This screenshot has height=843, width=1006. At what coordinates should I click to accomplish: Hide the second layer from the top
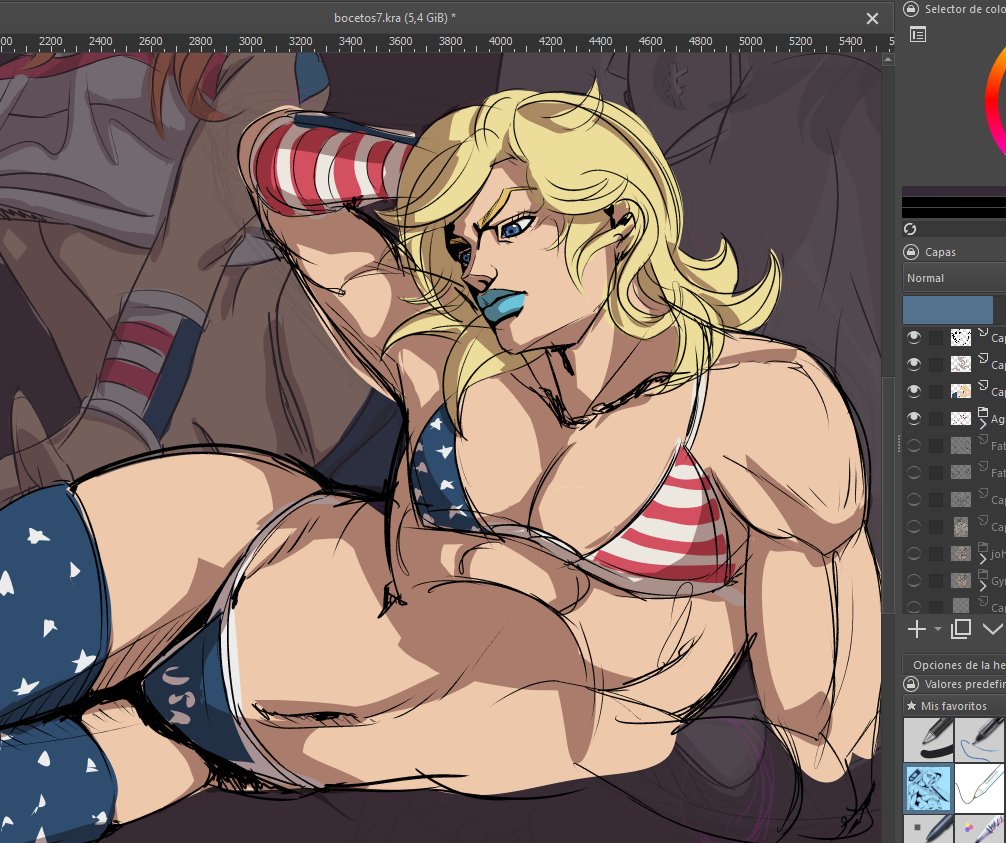[914, 364]
